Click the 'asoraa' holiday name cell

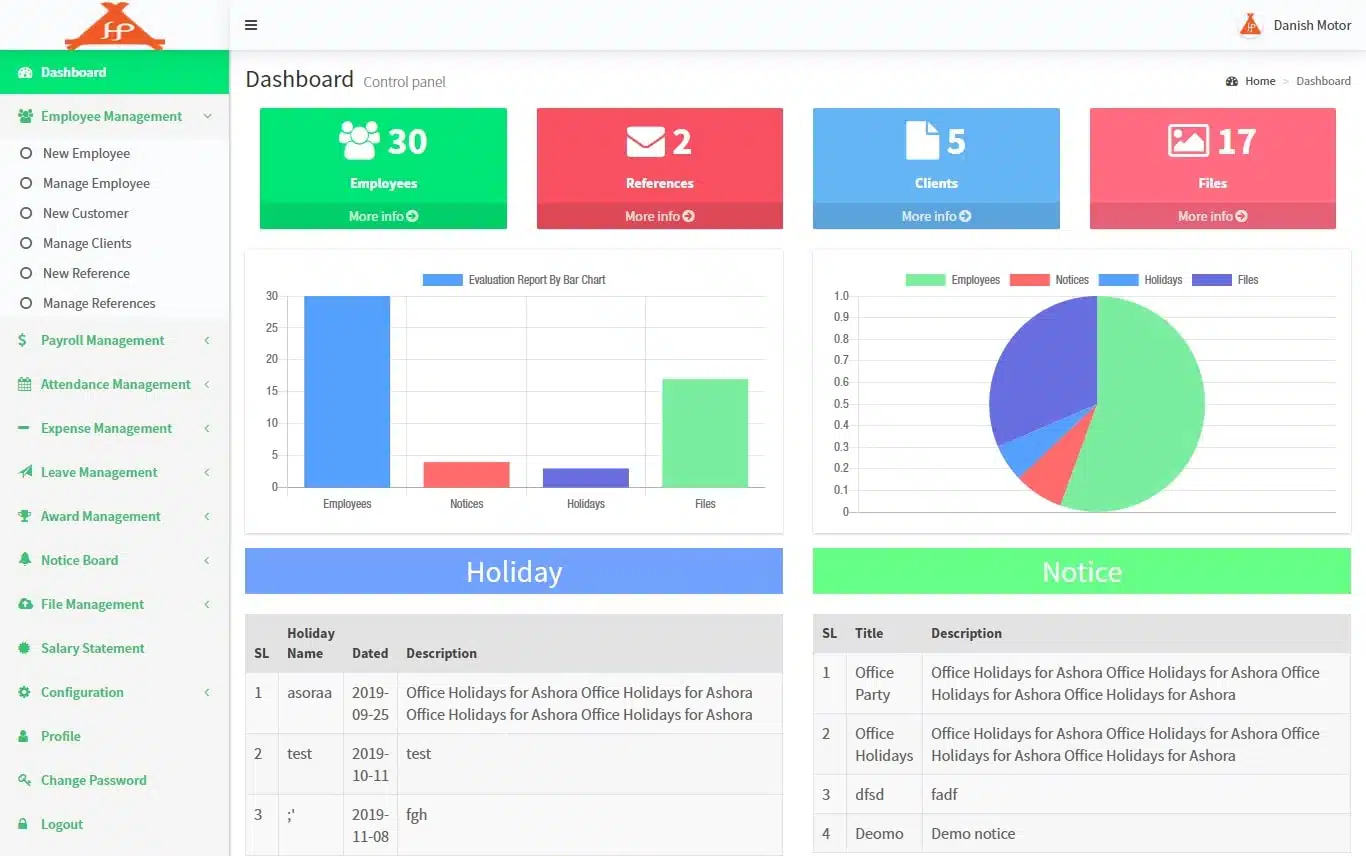coord(310,703)
